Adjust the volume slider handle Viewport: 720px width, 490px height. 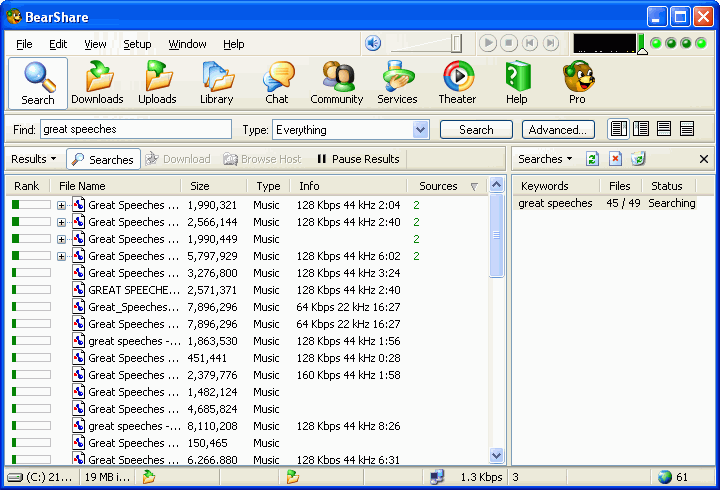pos(456,44)
